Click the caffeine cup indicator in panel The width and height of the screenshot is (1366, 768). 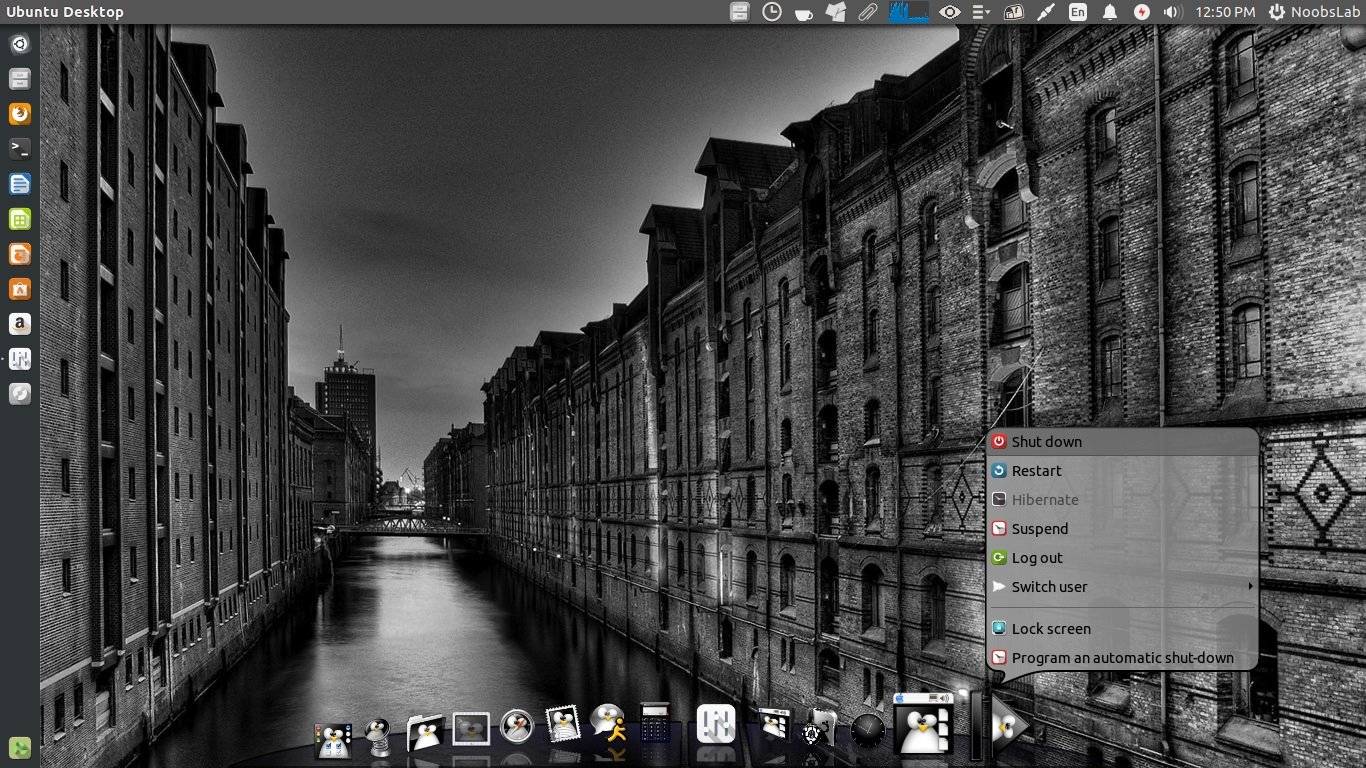click(x=803, y=12)
